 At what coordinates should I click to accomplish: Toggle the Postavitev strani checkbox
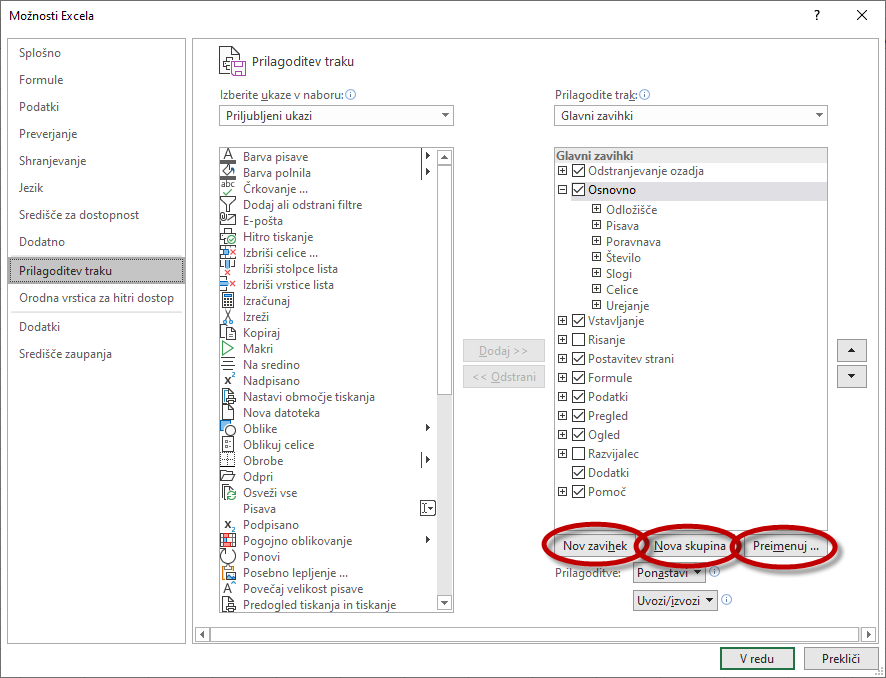578,359
